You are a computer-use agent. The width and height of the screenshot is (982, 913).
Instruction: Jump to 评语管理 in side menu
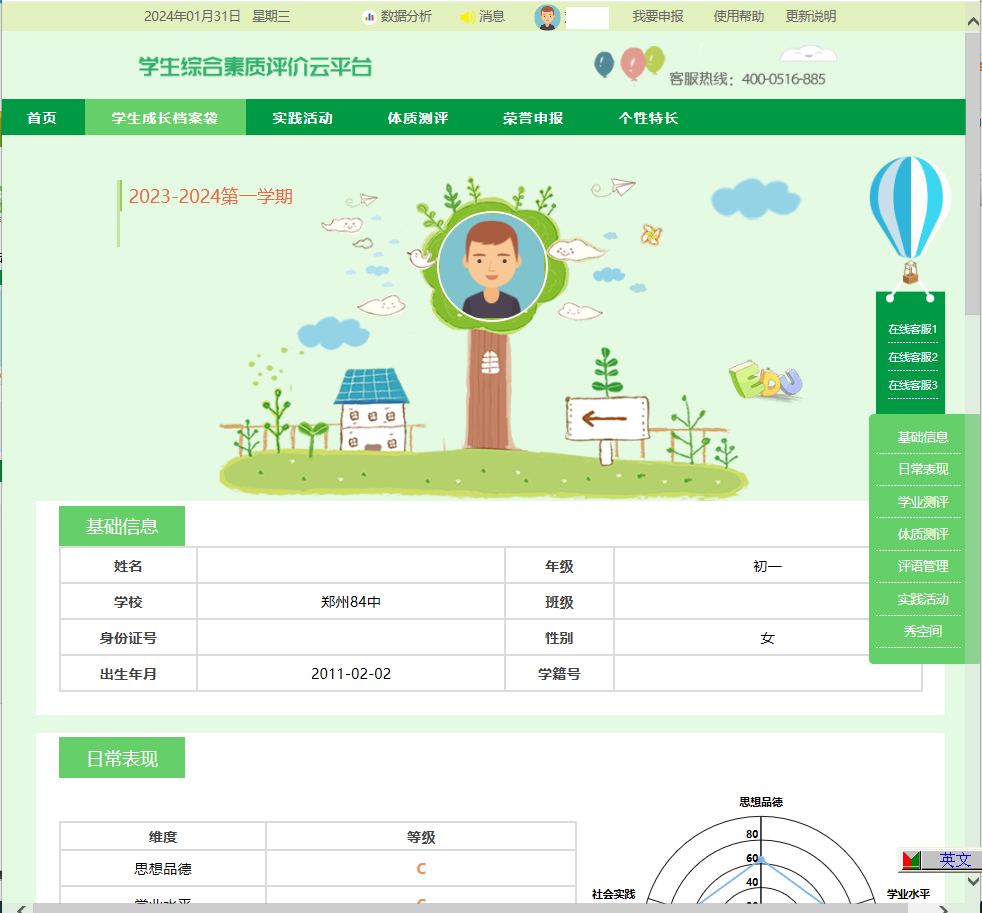[923, 566]
